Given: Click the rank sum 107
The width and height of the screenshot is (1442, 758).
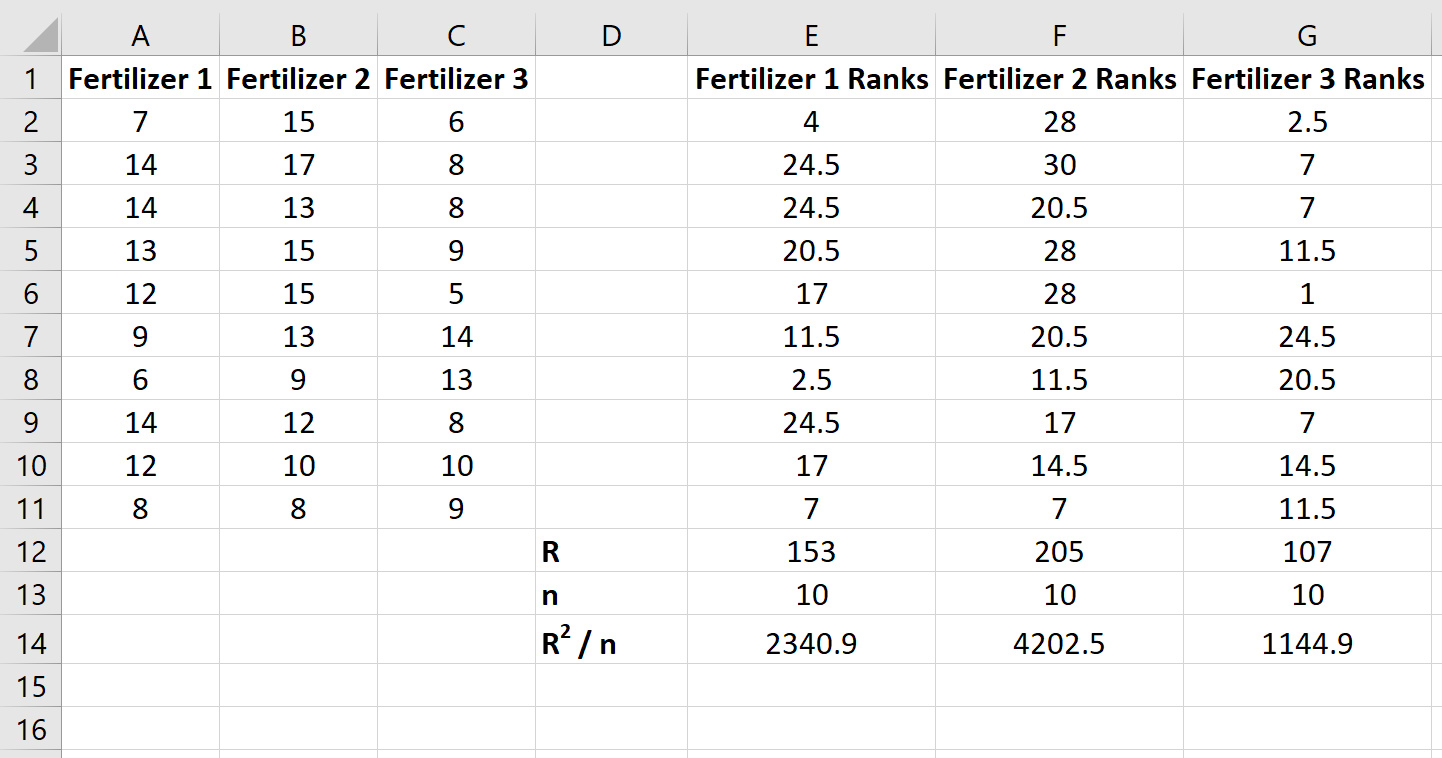Looking at the screenshot, I should (1308, 551).
